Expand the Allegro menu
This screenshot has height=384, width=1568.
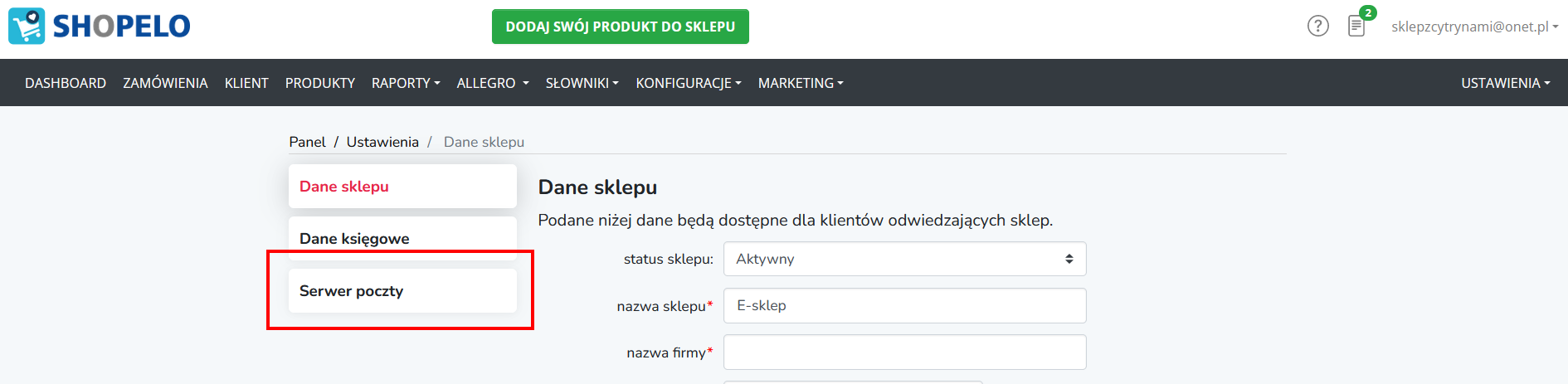493,83
